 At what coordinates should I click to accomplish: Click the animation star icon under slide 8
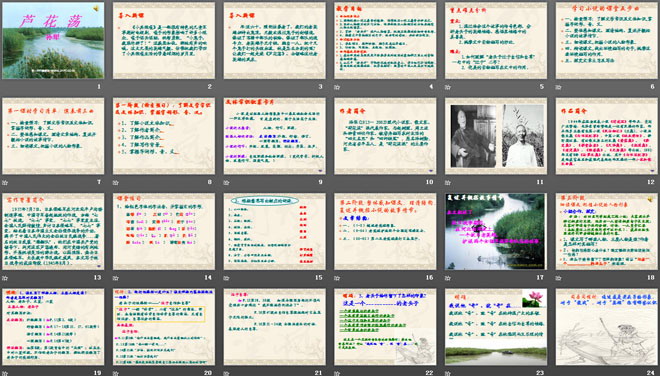[x=116, y=183]
